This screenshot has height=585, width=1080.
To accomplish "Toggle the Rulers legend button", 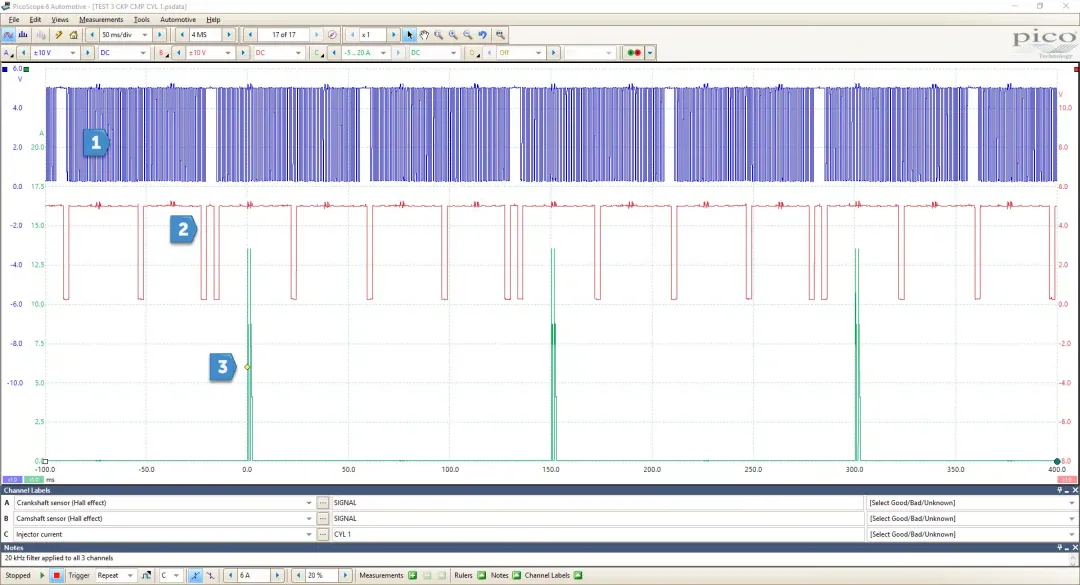I will pyautogui.click(x=481, y=576).
